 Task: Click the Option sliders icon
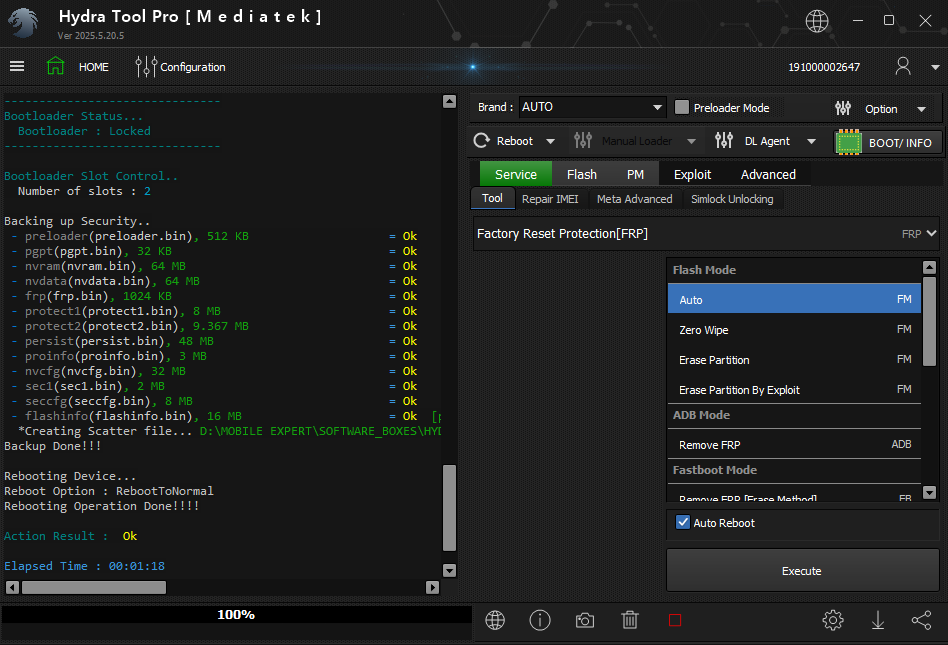(x=843, y=108)
